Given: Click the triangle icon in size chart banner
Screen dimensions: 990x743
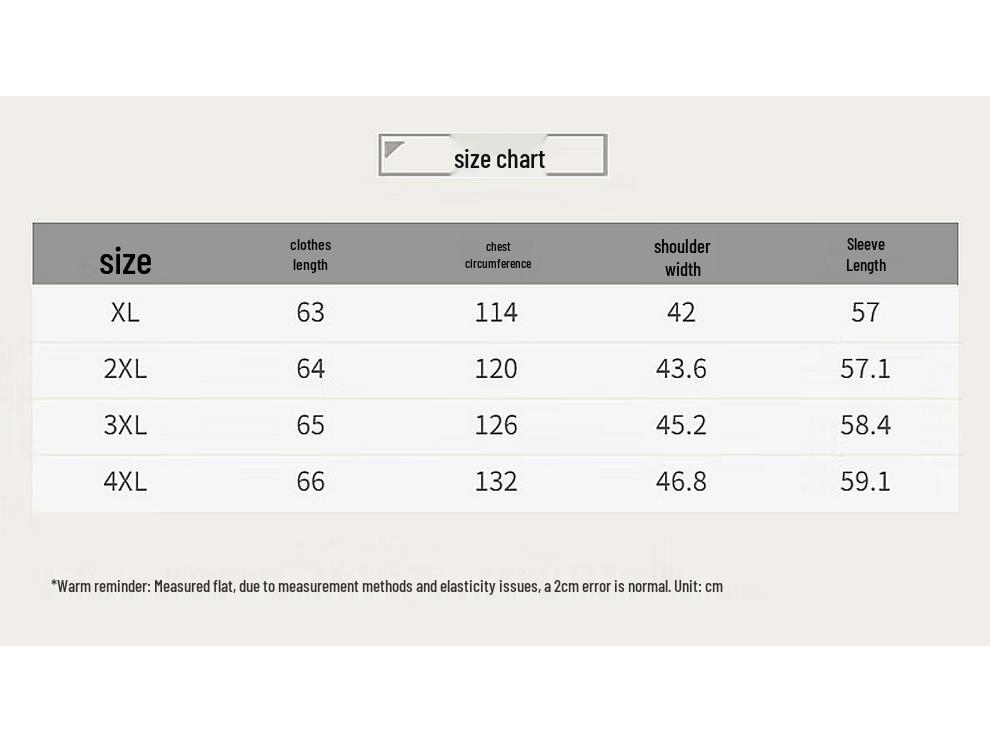Looking at the screenshot, I should [x=394, y=150].
